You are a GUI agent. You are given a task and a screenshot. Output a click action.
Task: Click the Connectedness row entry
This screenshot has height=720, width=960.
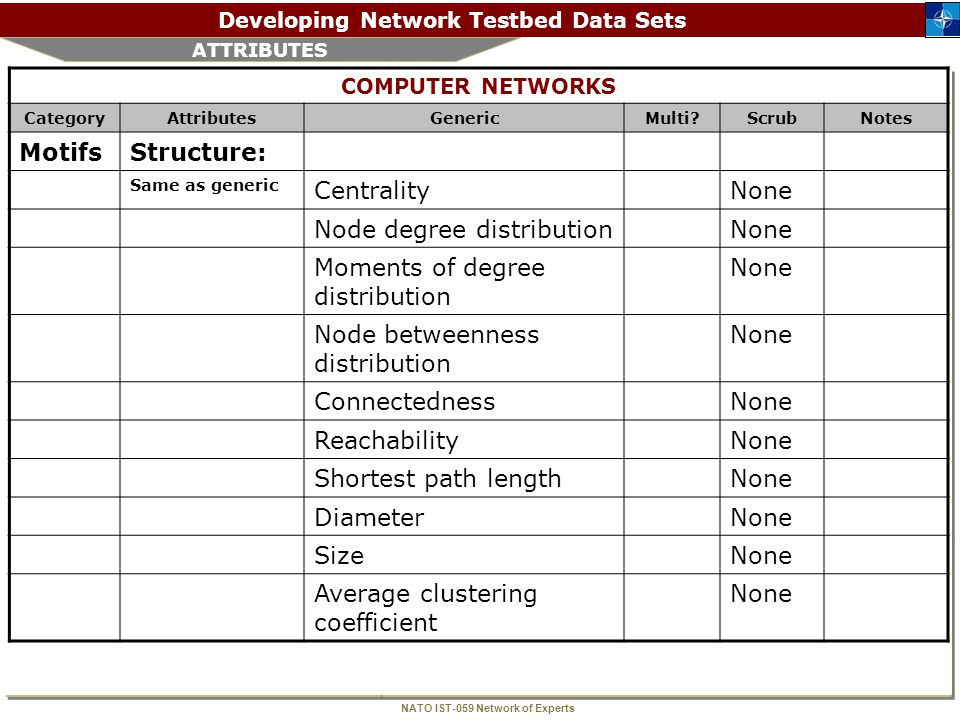405,402
